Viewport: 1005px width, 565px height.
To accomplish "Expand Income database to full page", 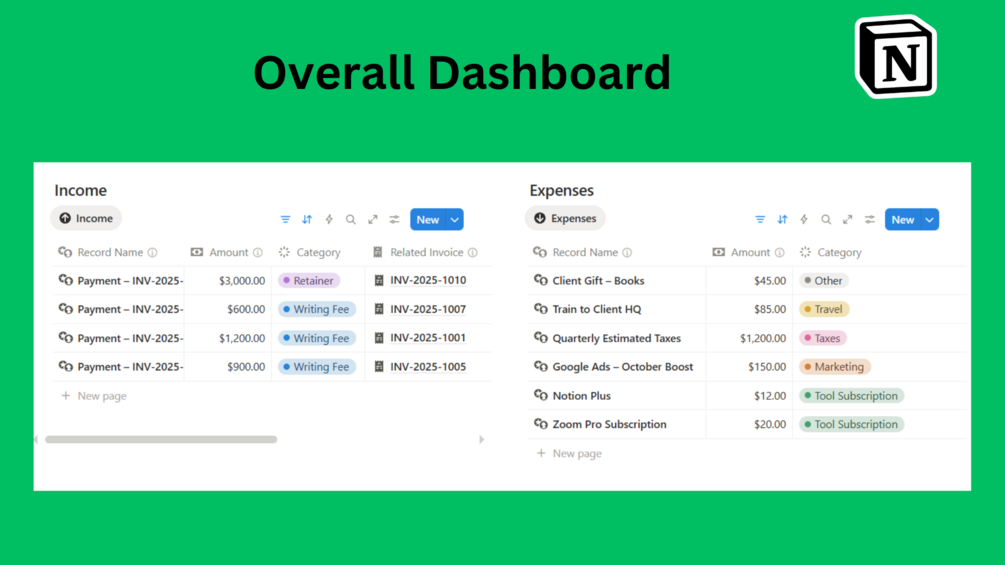I will point(372,220).
